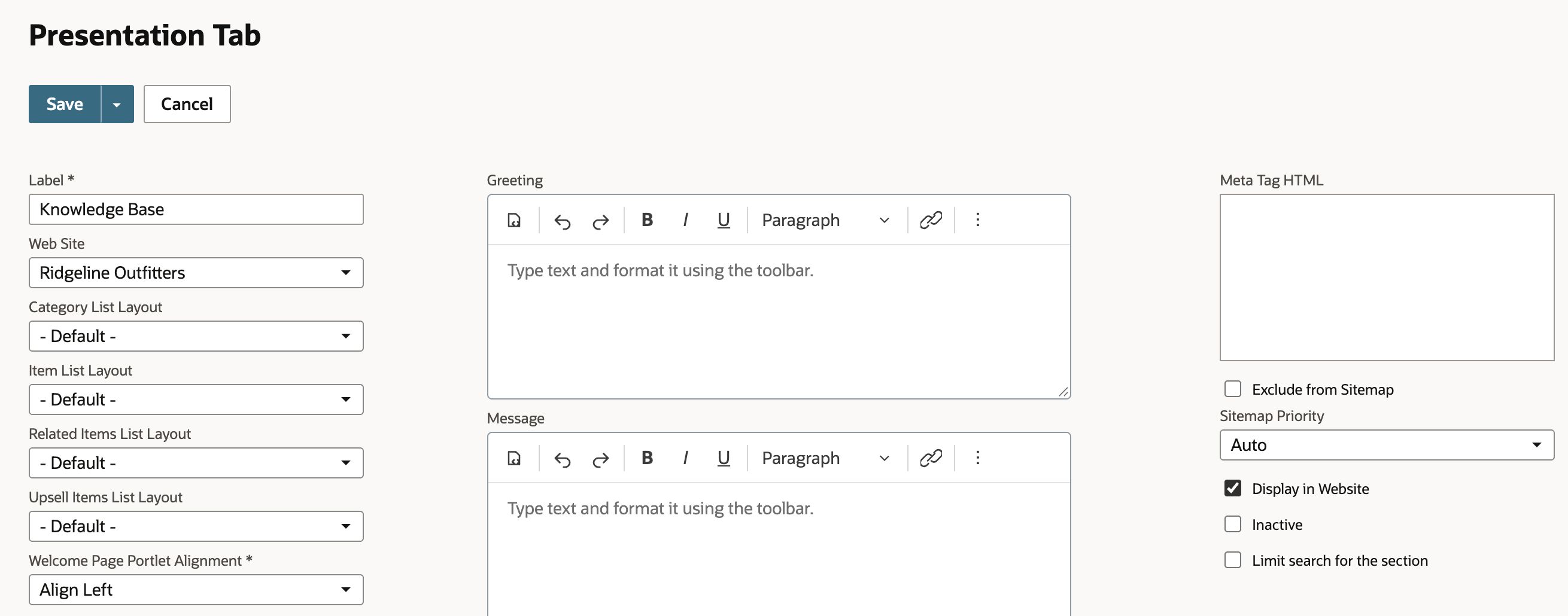Click the Label input field

coord(196,209)
